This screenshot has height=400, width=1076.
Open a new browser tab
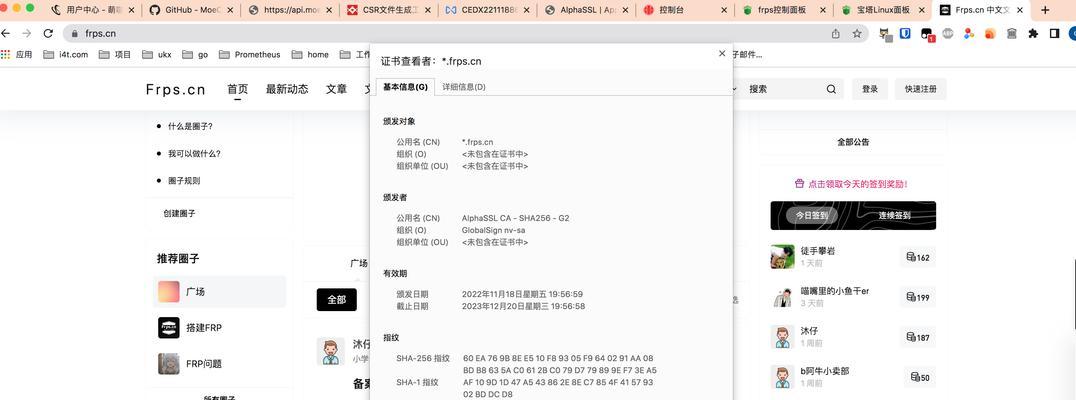click(1045, 10)
